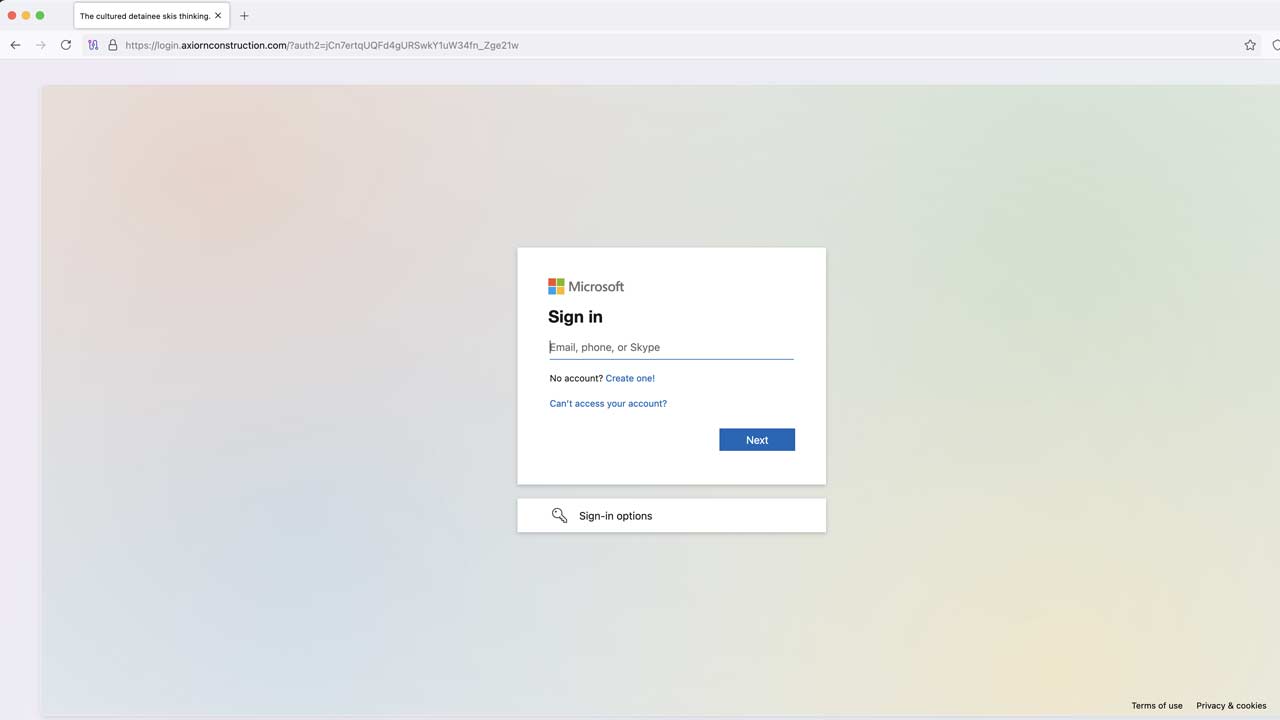Go back to the previous page

[x=15, y=45]
